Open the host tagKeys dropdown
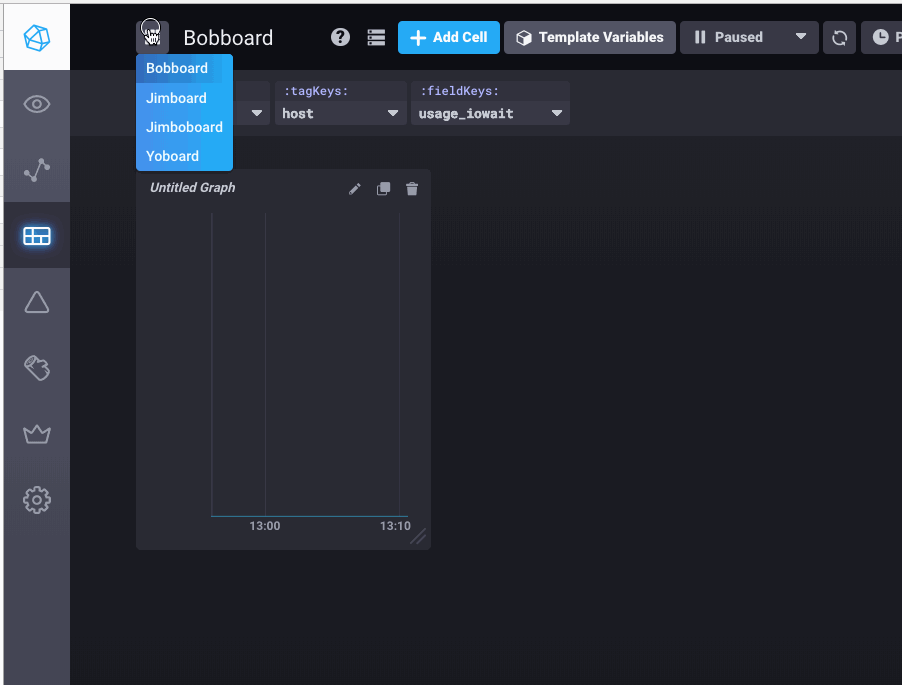The width and height of the screenshot is (902, 685). (x=340, y=113)
